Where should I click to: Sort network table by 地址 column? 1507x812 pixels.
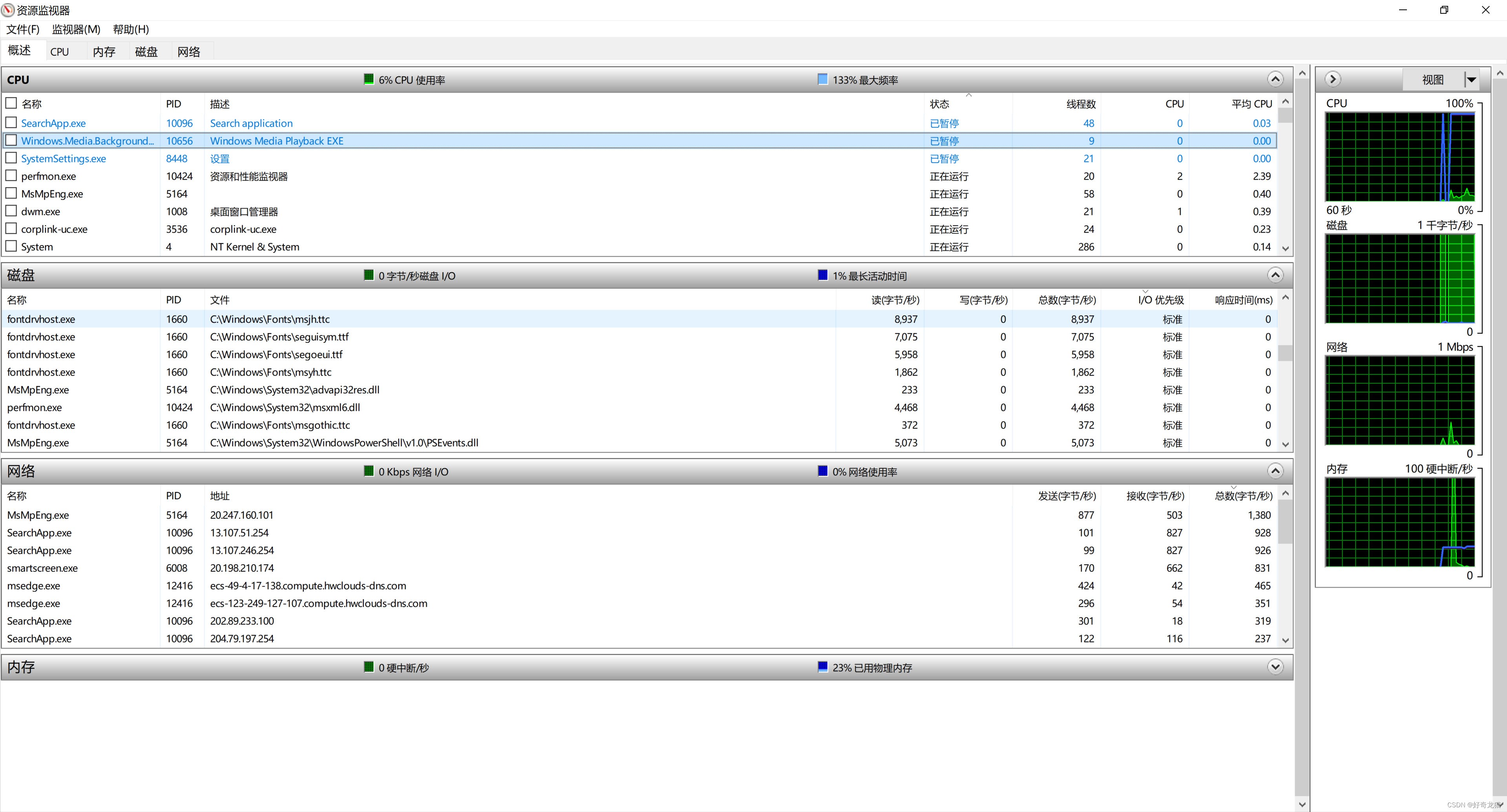pyautogui.click(x=608, y=495)
